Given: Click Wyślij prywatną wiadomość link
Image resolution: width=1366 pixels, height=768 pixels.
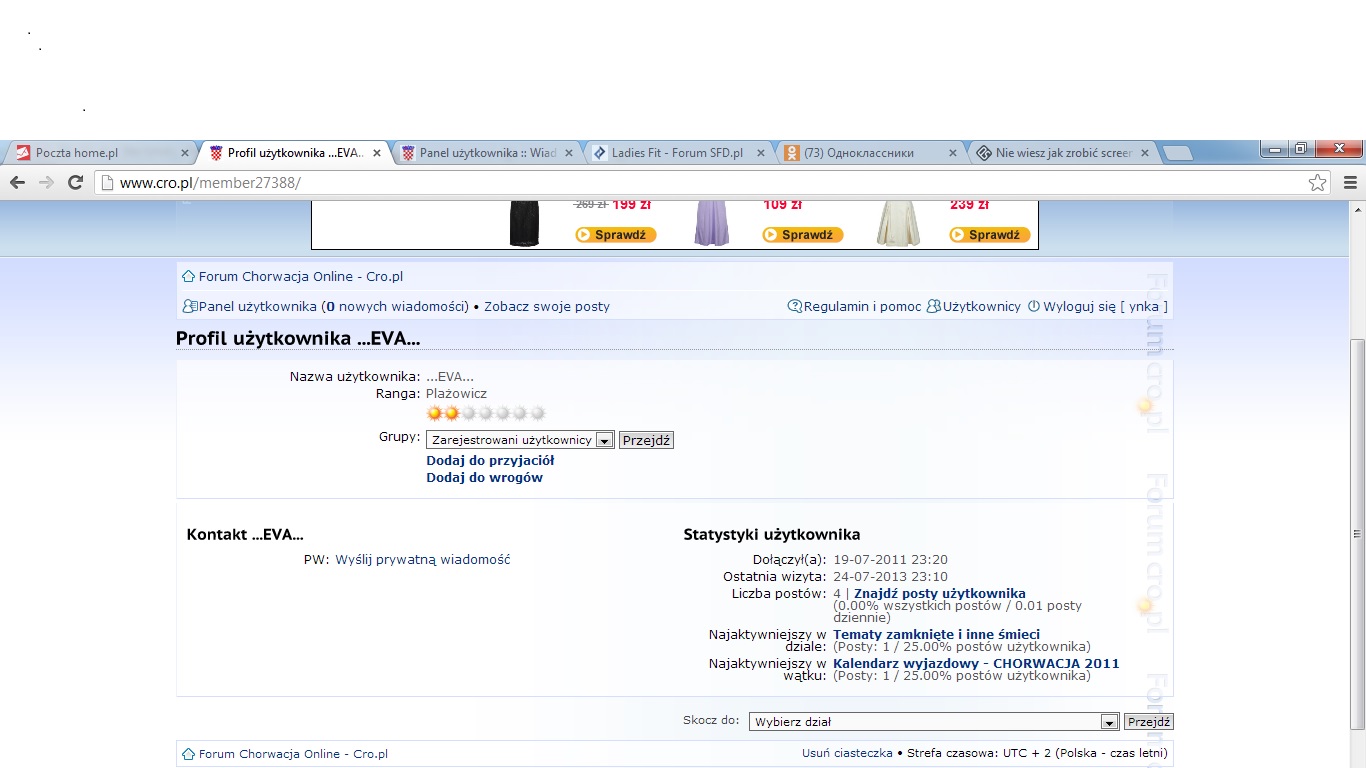Looking at the screenshot, I should tap(422, 560).
